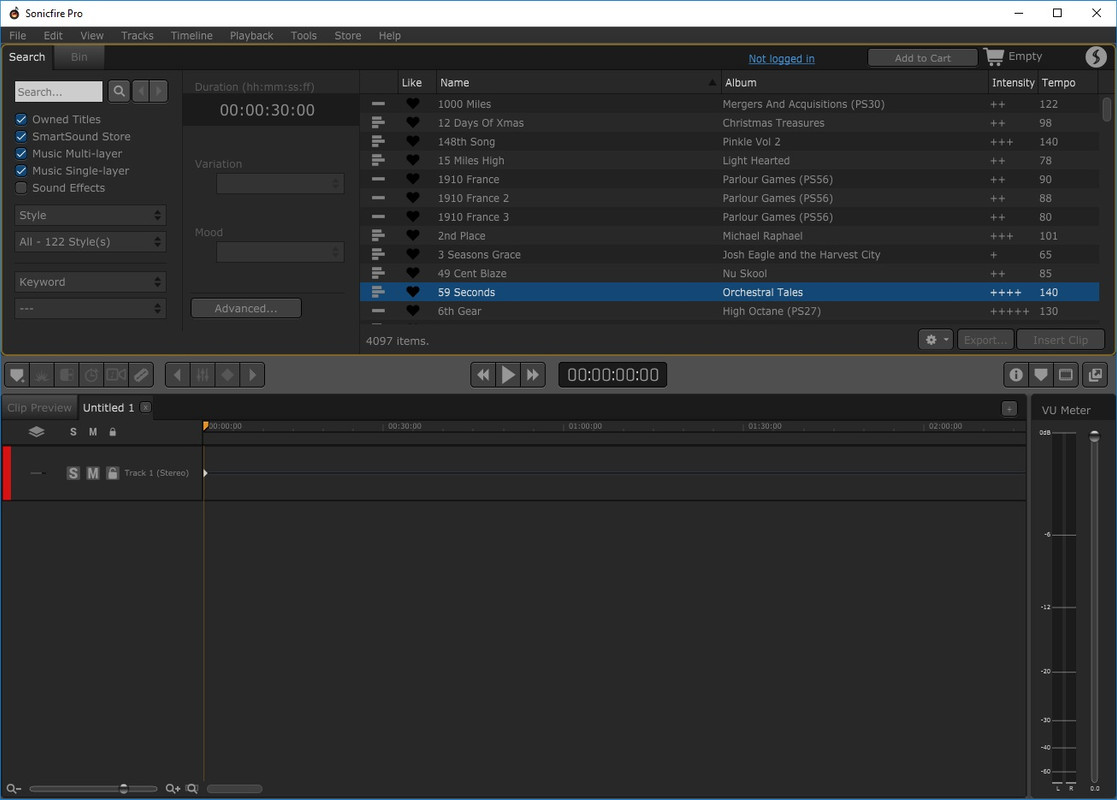Image resolution: width=1117 pixels, height=800 pixels.
Task: Open the Variation dropdown
Action: tap(280, 184)
